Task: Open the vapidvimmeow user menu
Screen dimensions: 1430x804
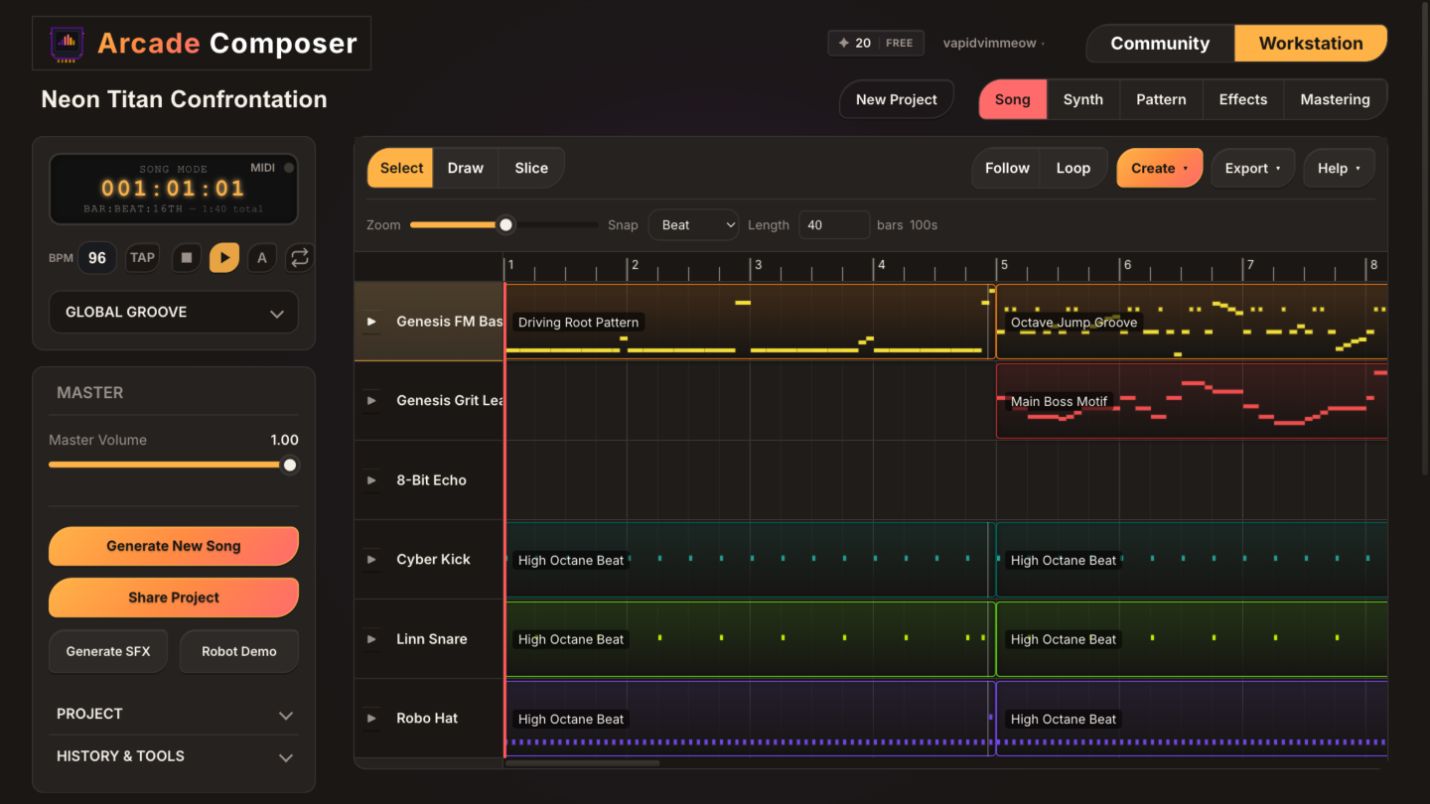Action: (993, 43)
